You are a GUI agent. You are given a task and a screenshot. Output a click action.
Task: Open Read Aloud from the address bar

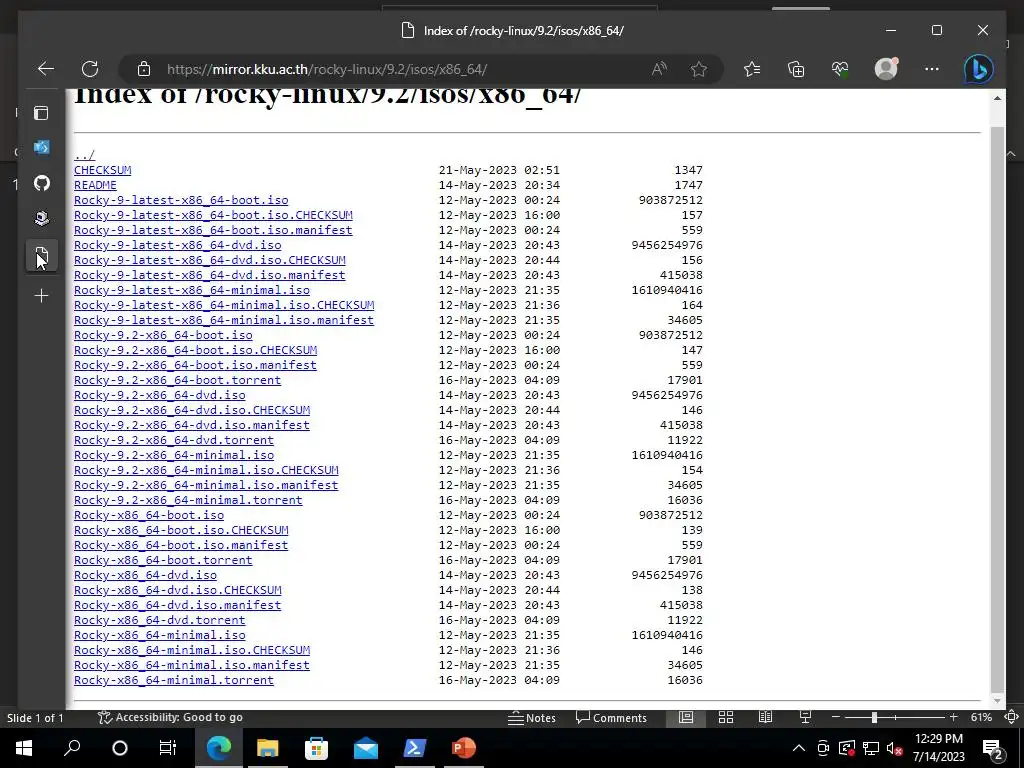pyautogui.click(x=659, y=69)
